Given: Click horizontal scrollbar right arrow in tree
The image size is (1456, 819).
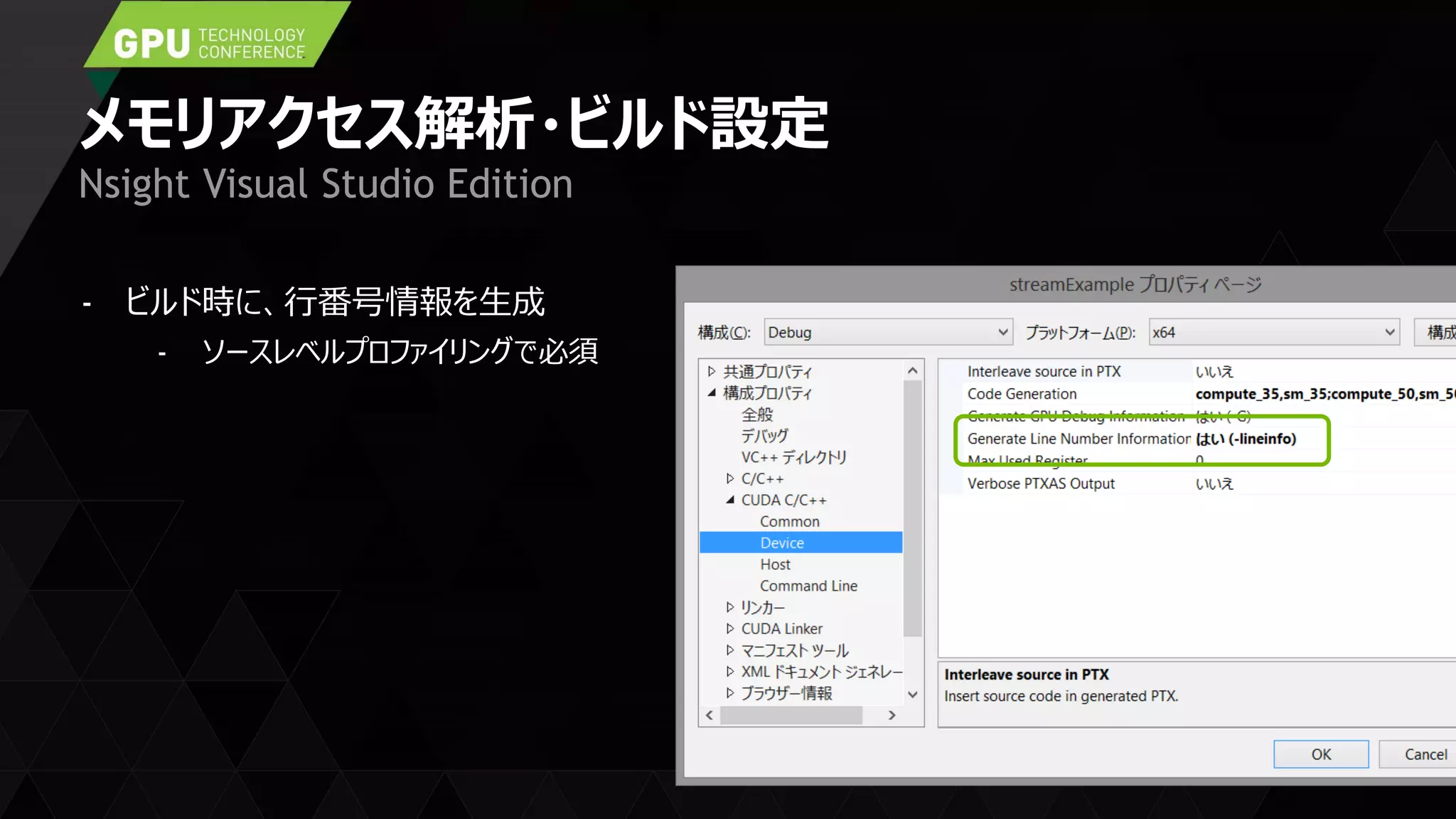Looking at the screenshot, I should tap(892, 715).
